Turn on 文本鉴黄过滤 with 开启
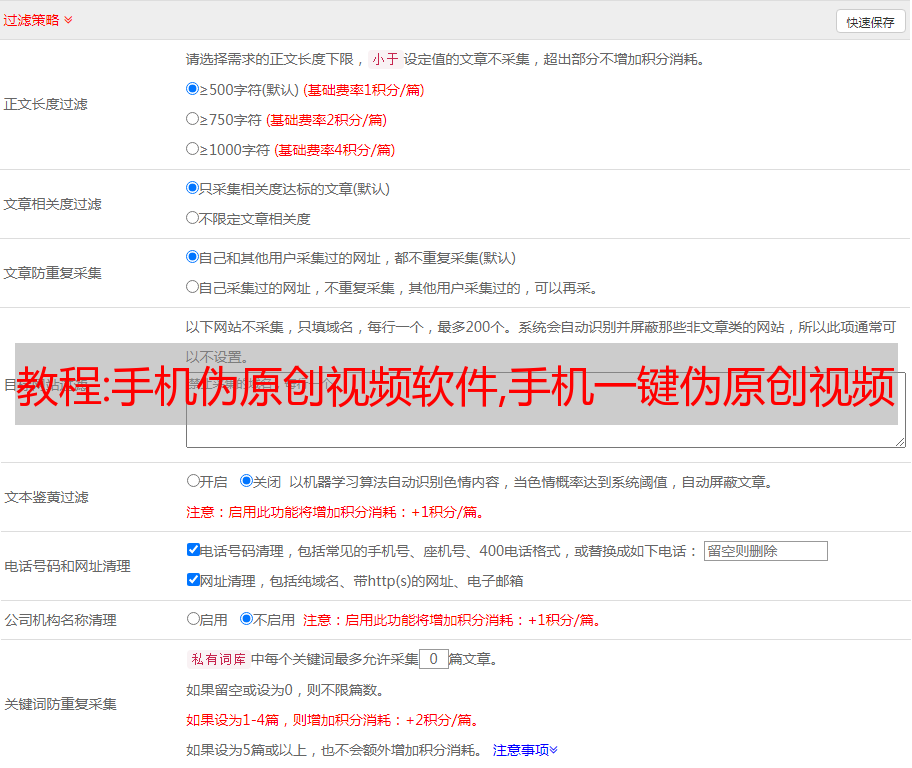 click(x=193, y=481)
